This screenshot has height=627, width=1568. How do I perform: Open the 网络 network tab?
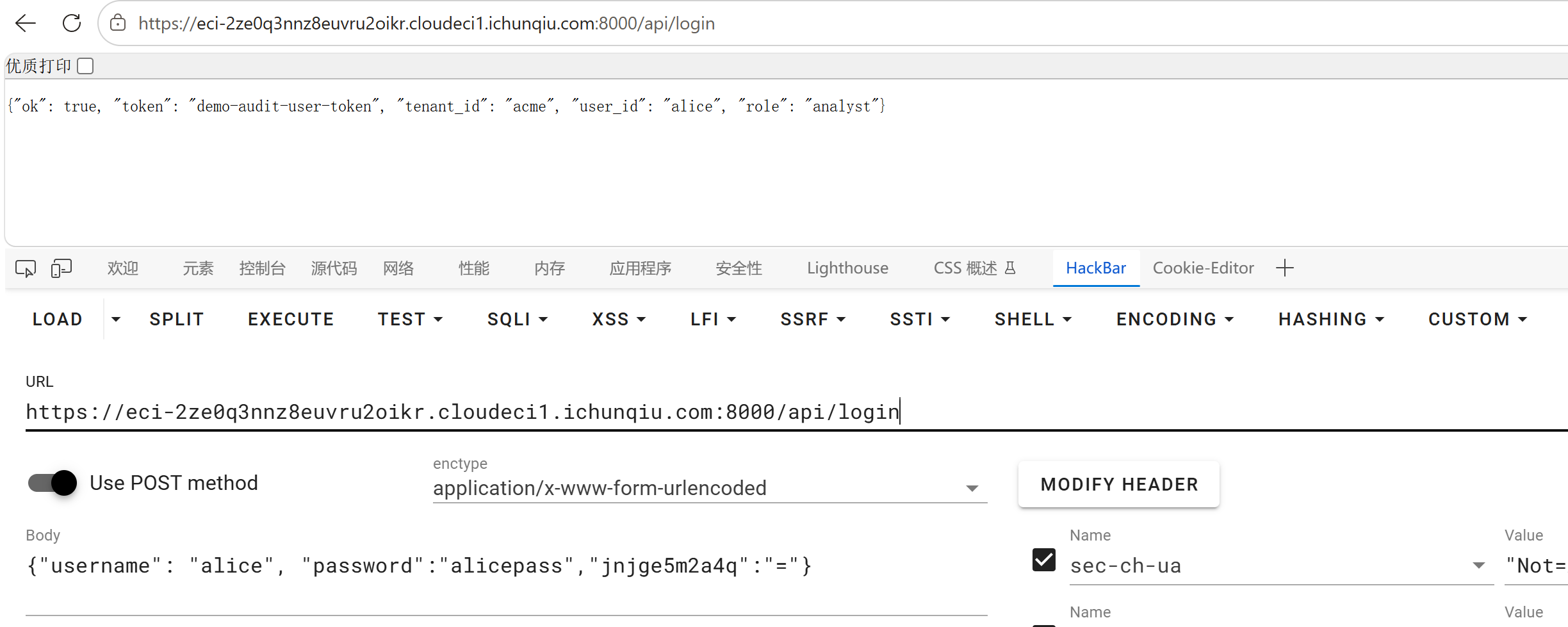click(x=398, y=268)
